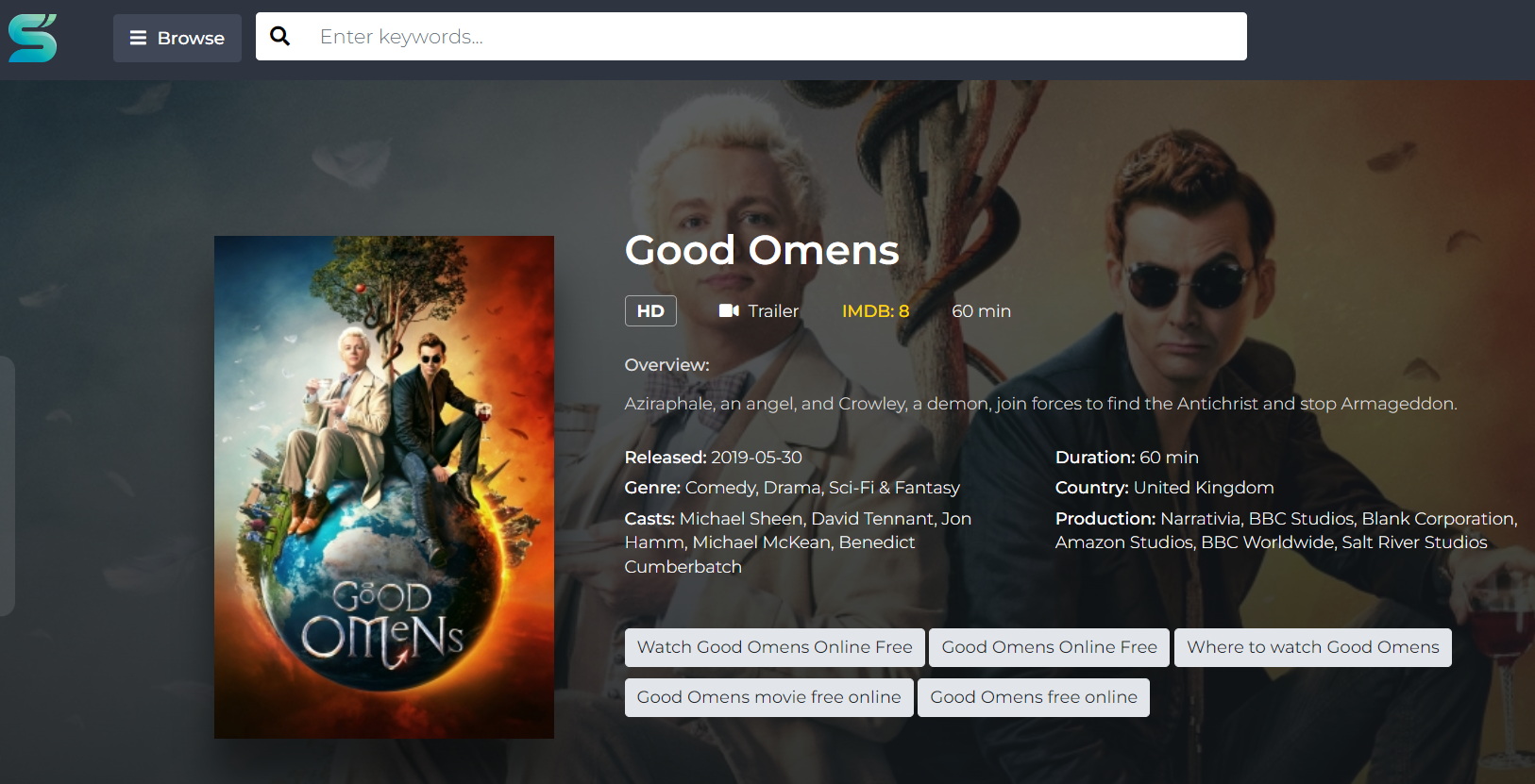
Task: Select the Comedy genre link
Action: click(x=721, y=488)
